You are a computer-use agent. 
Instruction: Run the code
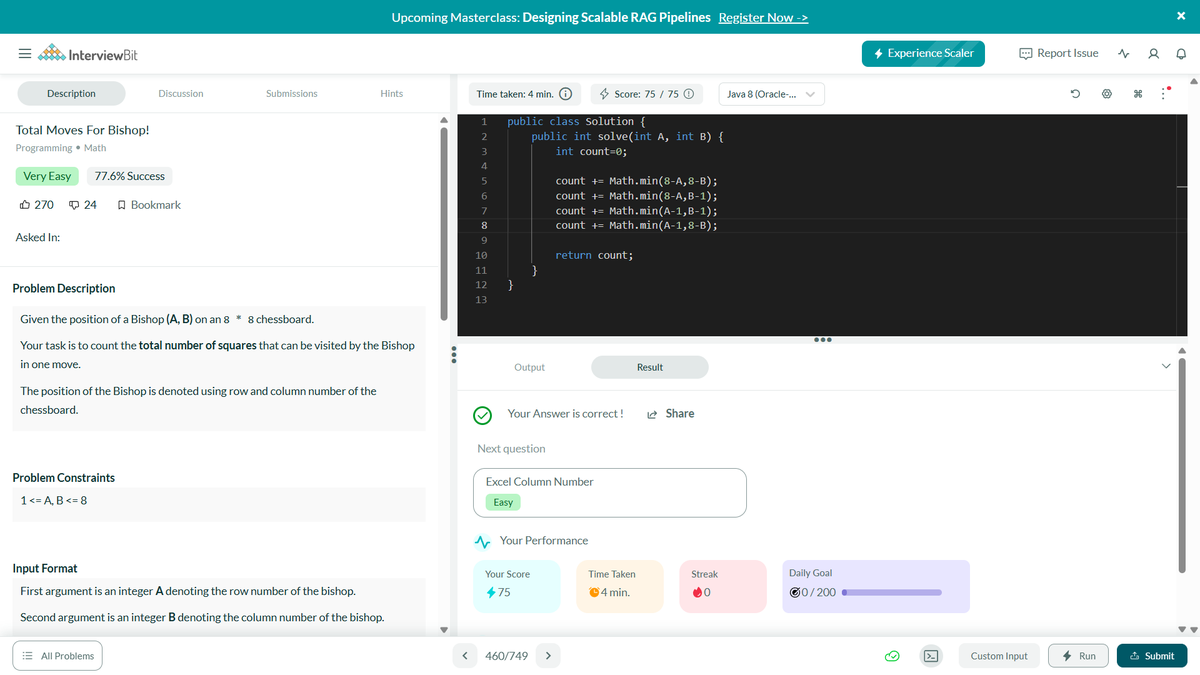point(1078,656)
